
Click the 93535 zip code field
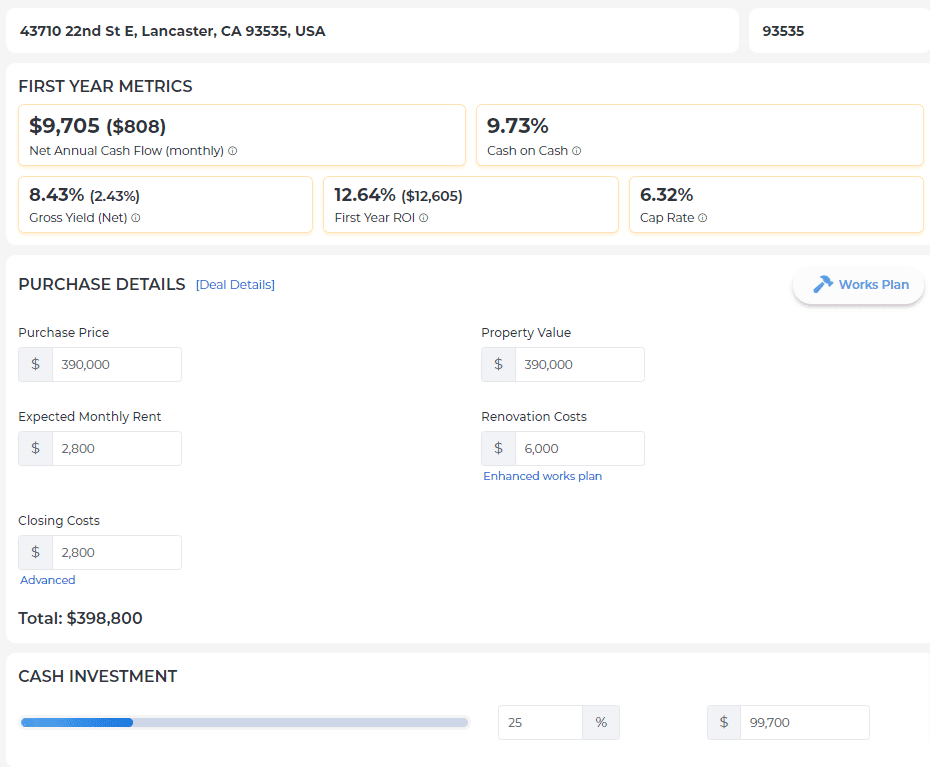(x=839, y=31)
